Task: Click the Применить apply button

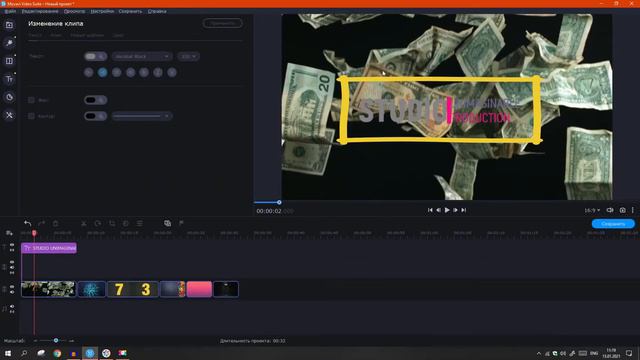Action: [x=222, y=23]
